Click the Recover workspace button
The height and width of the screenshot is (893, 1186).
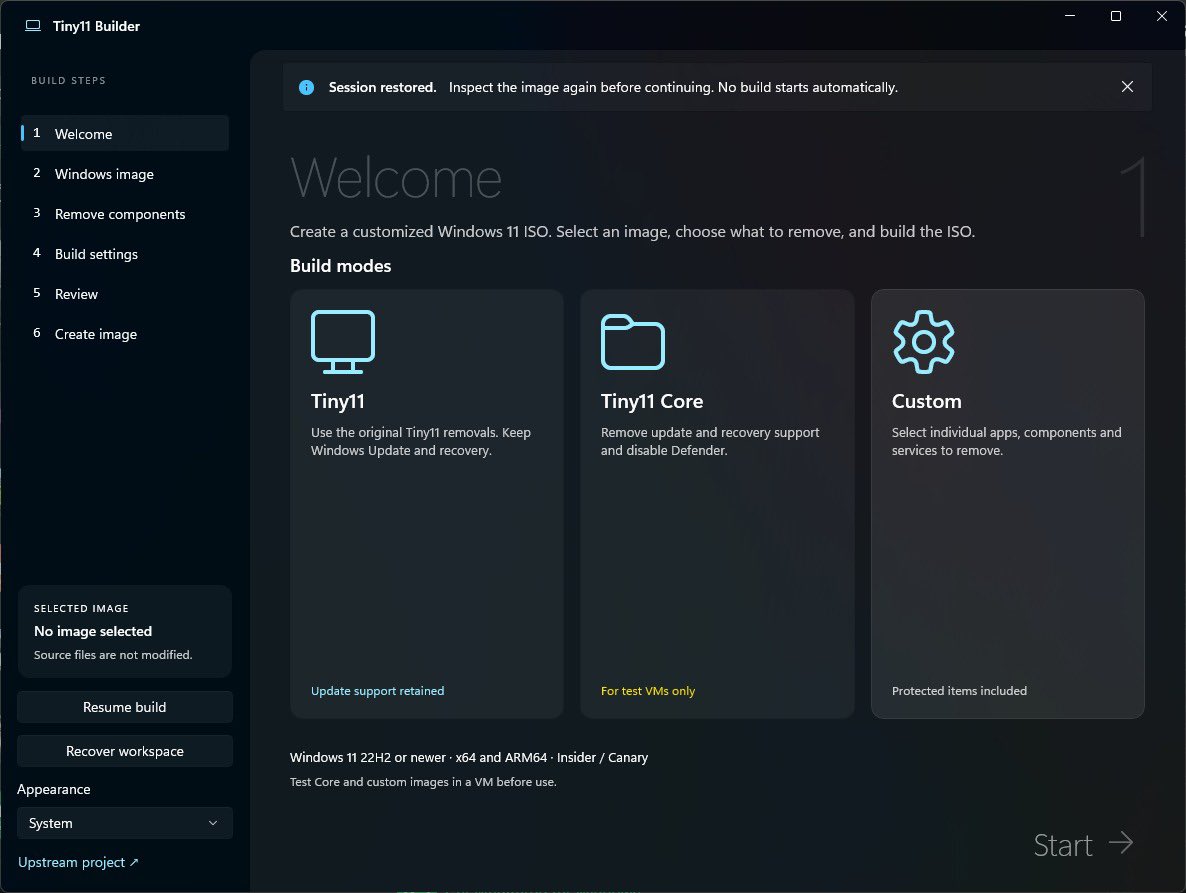coord(125,751)
